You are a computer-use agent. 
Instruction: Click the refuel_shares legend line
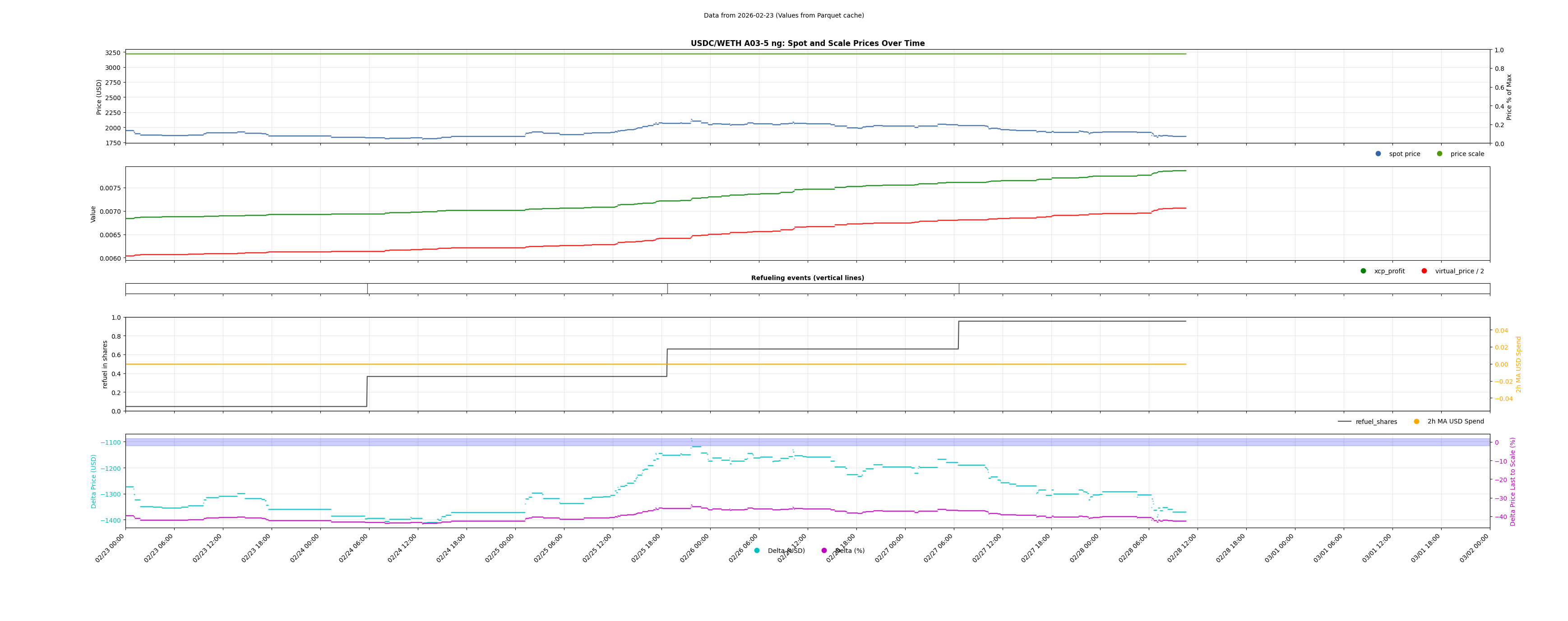[x=1344, y=422]
